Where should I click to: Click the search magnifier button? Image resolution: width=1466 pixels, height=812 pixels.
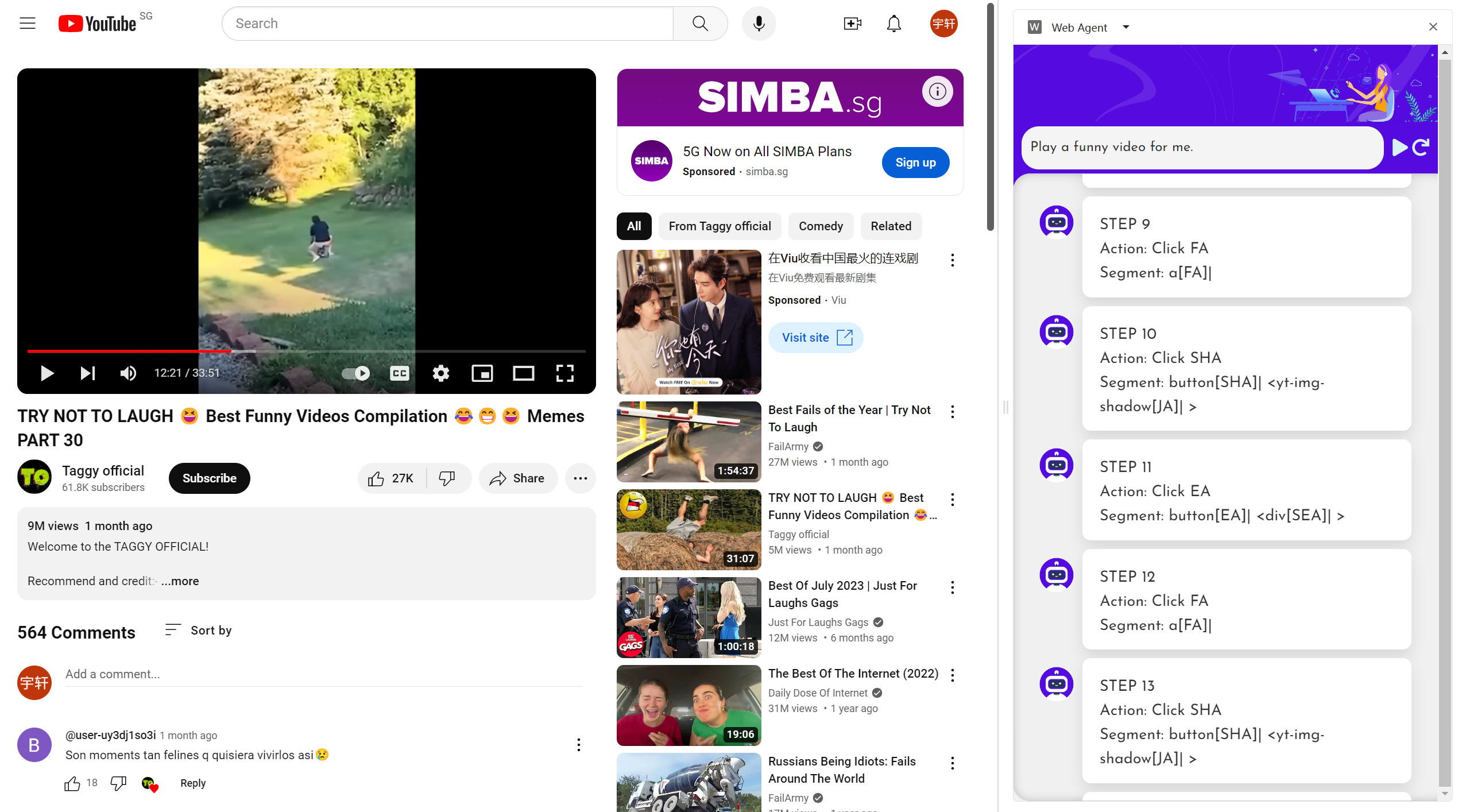[x=700, y=24]
